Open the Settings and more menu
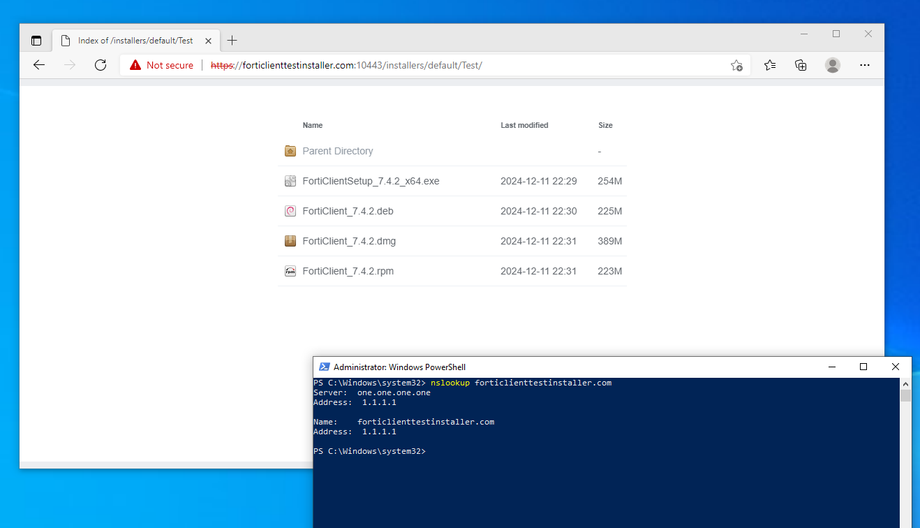 tap(865, 65)
